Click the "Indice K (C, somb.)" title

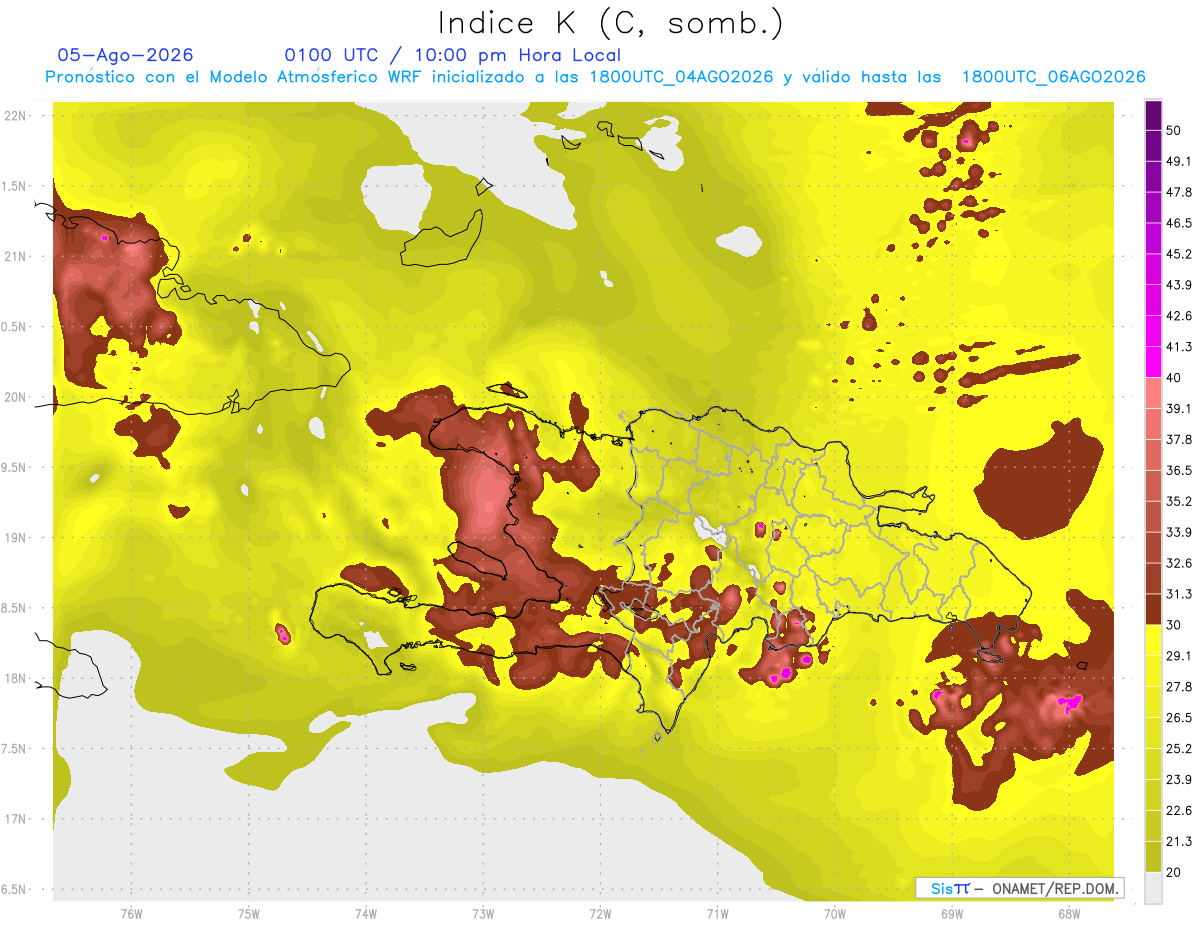[610, 22]
